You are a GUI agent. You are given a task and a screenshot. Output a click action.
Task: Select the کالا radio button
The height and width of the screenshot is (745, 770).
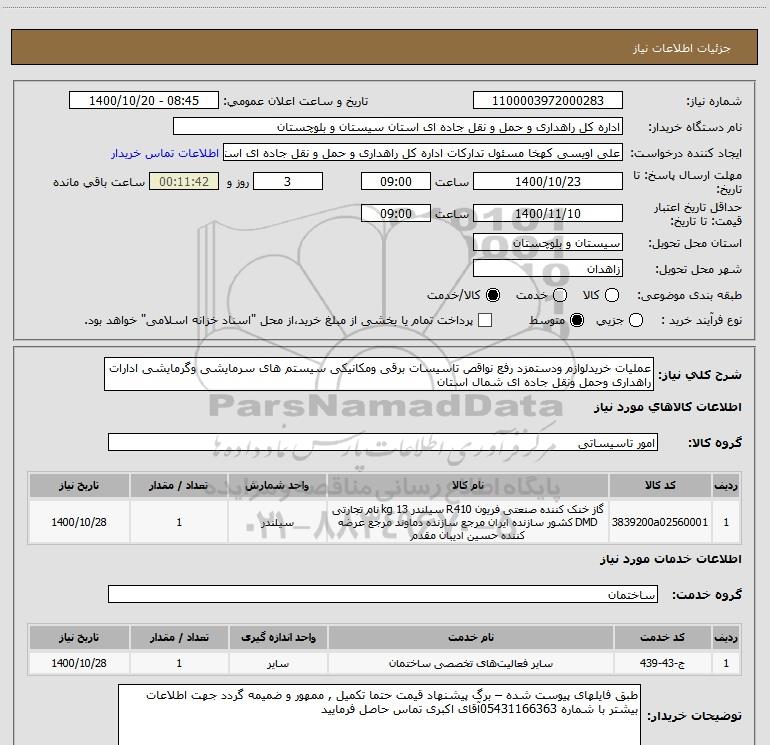[x=611, y=295]
